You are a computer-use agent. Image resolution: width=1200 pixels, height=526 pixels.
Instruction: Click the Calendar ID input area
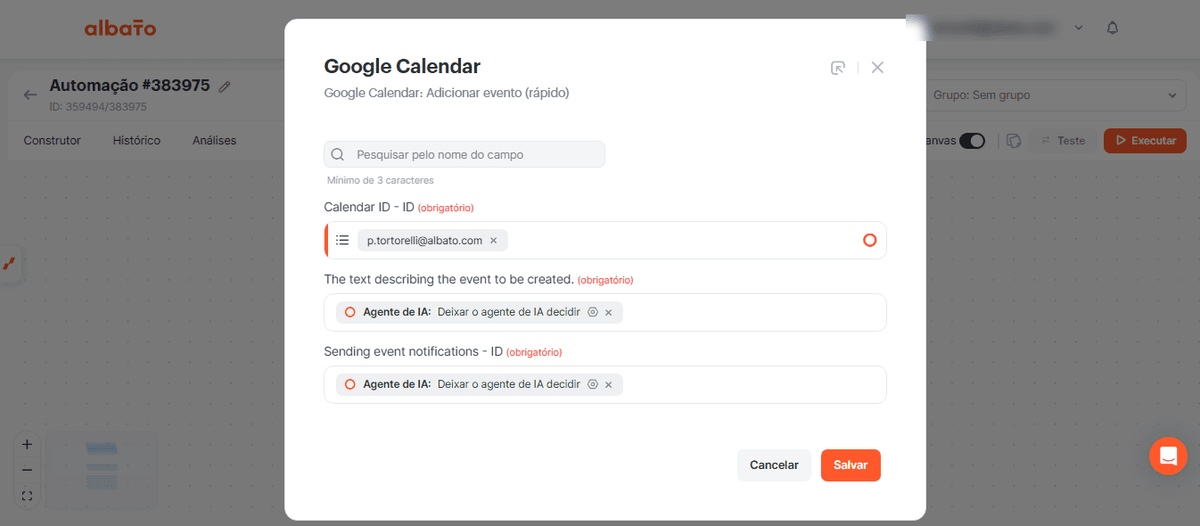[x=605, y=240]
